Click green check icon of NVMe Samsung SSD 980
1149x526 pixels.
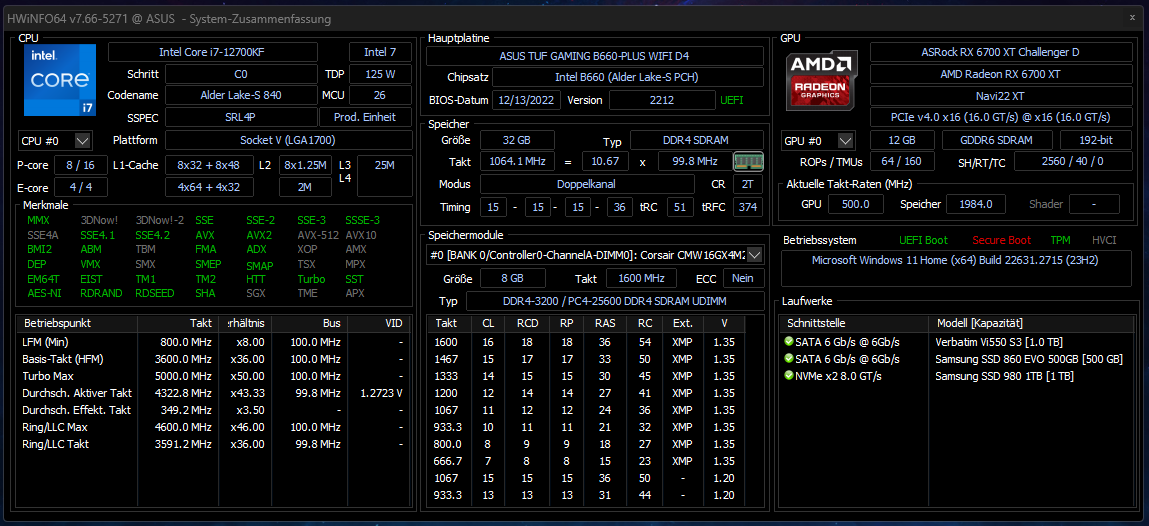pos(788,376)
